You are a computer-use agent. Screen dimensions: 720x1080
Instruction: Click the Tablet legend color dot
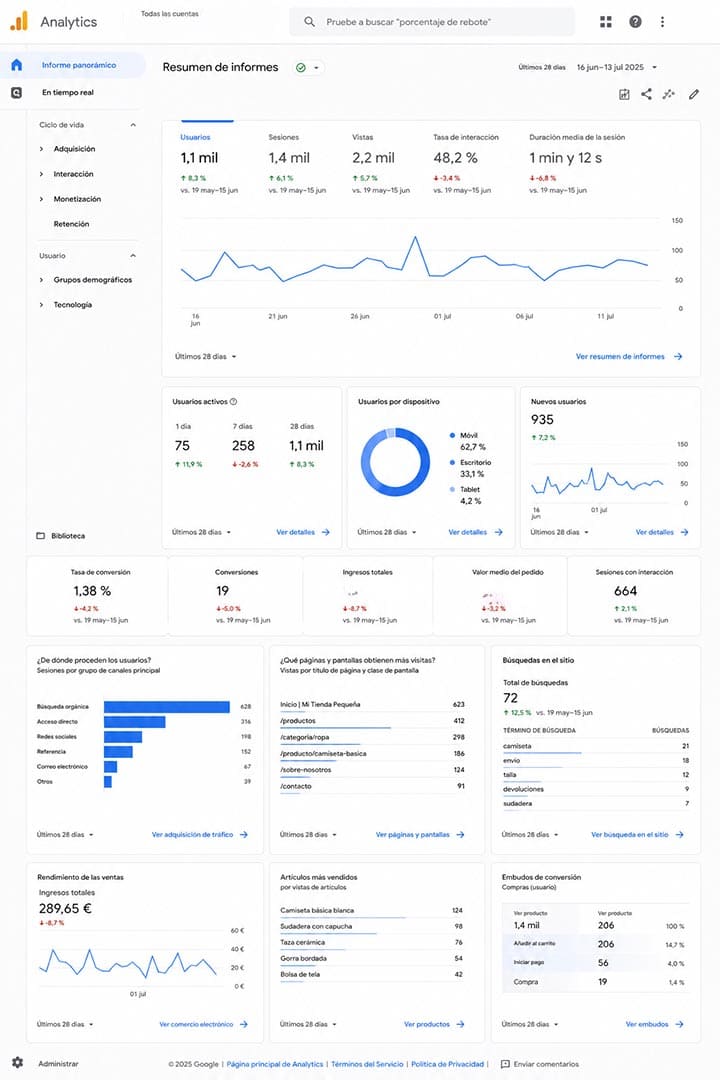[452, 489]
